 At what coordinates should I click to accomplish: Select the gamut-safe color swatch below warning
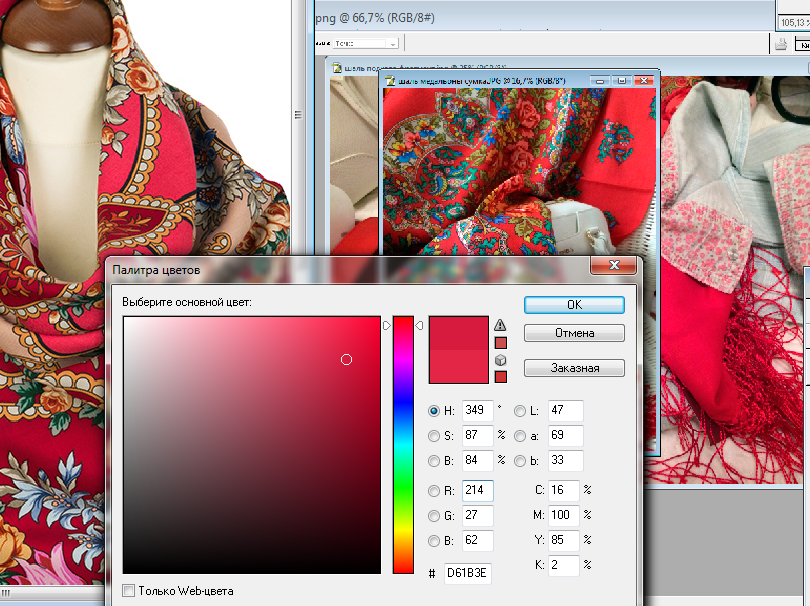[501, 342]
